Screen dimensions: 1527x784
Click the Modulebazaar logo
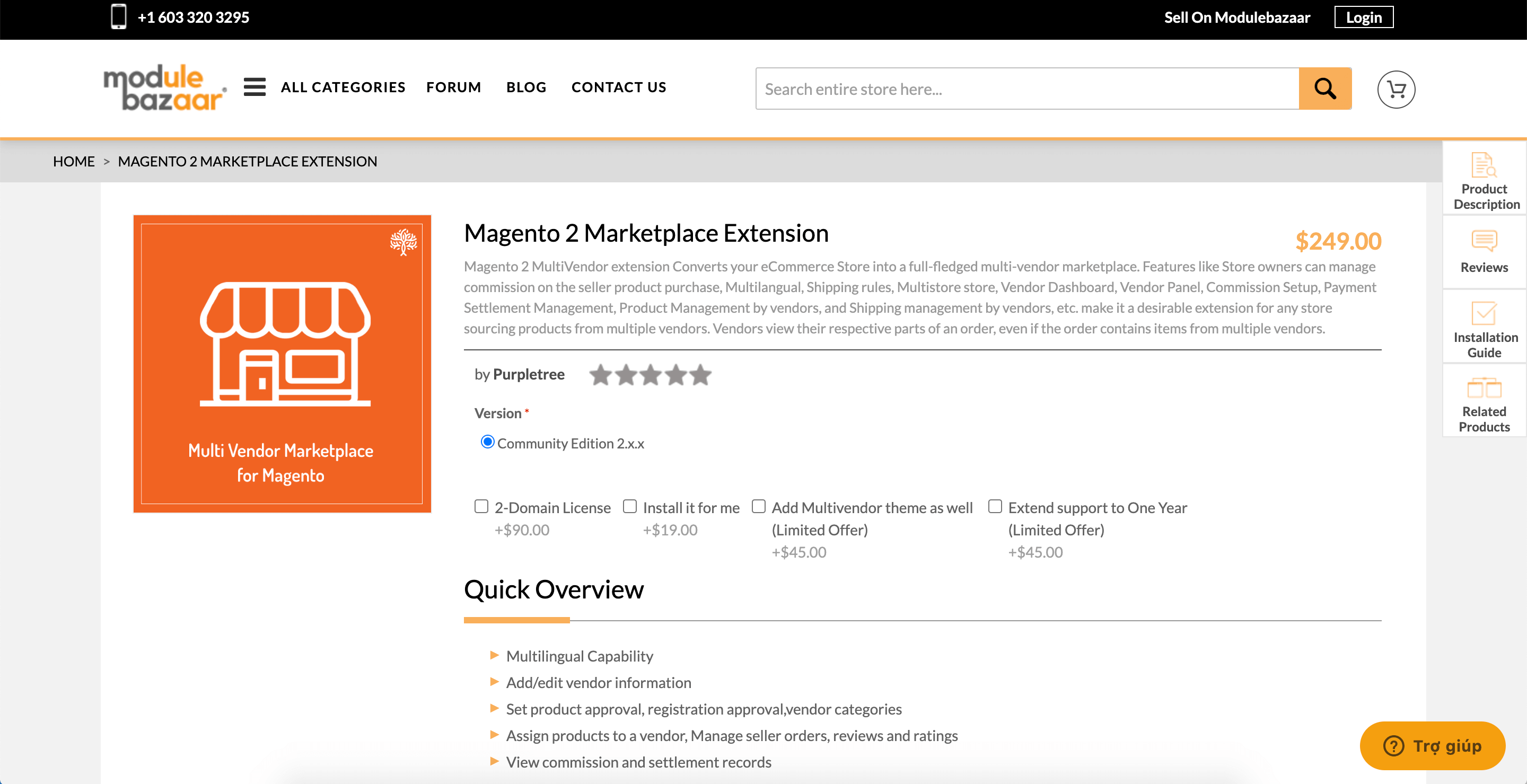coord(165,87)
